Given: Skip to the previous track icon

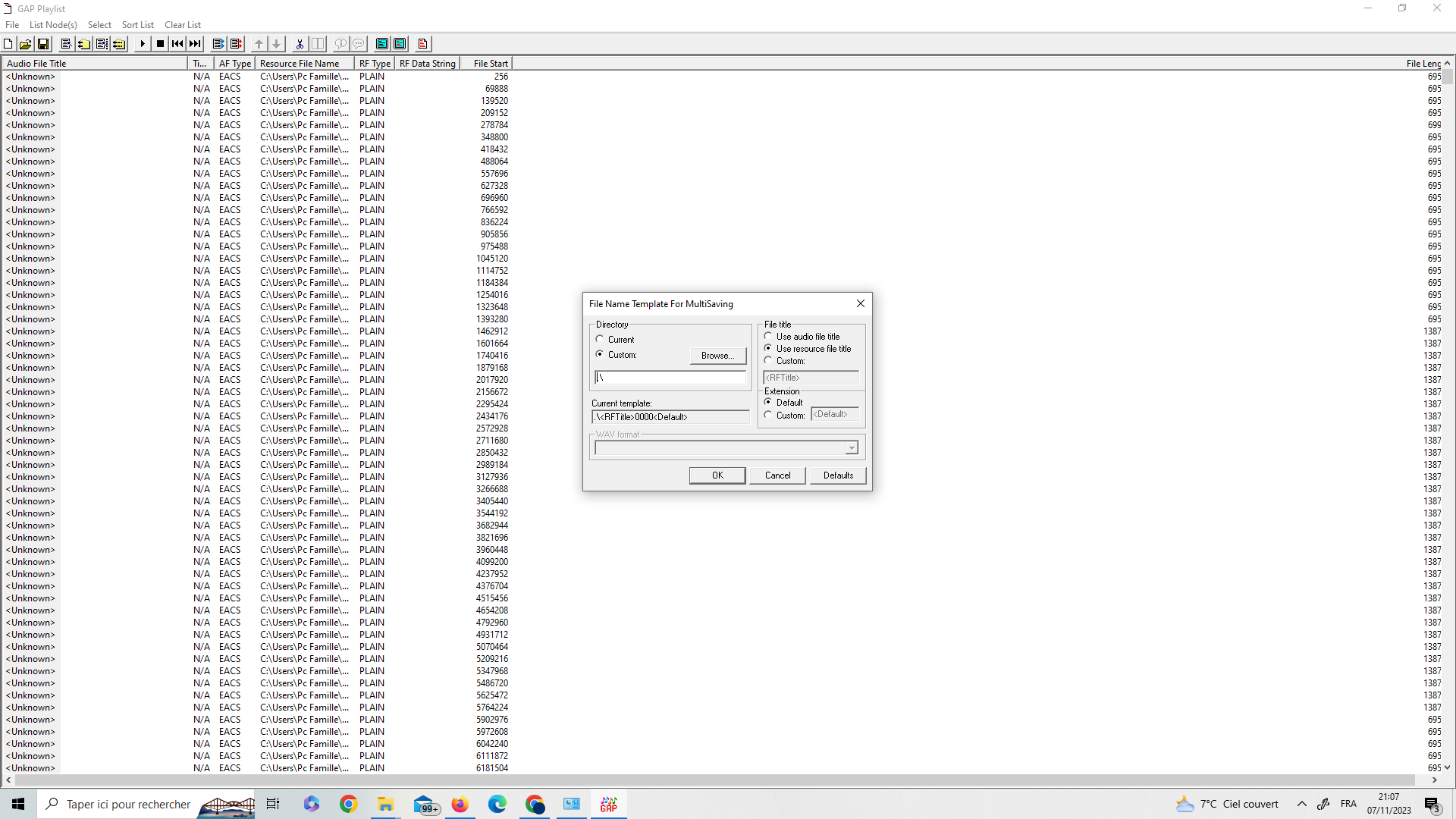Looking at the screenshot, I should point(177,44).
